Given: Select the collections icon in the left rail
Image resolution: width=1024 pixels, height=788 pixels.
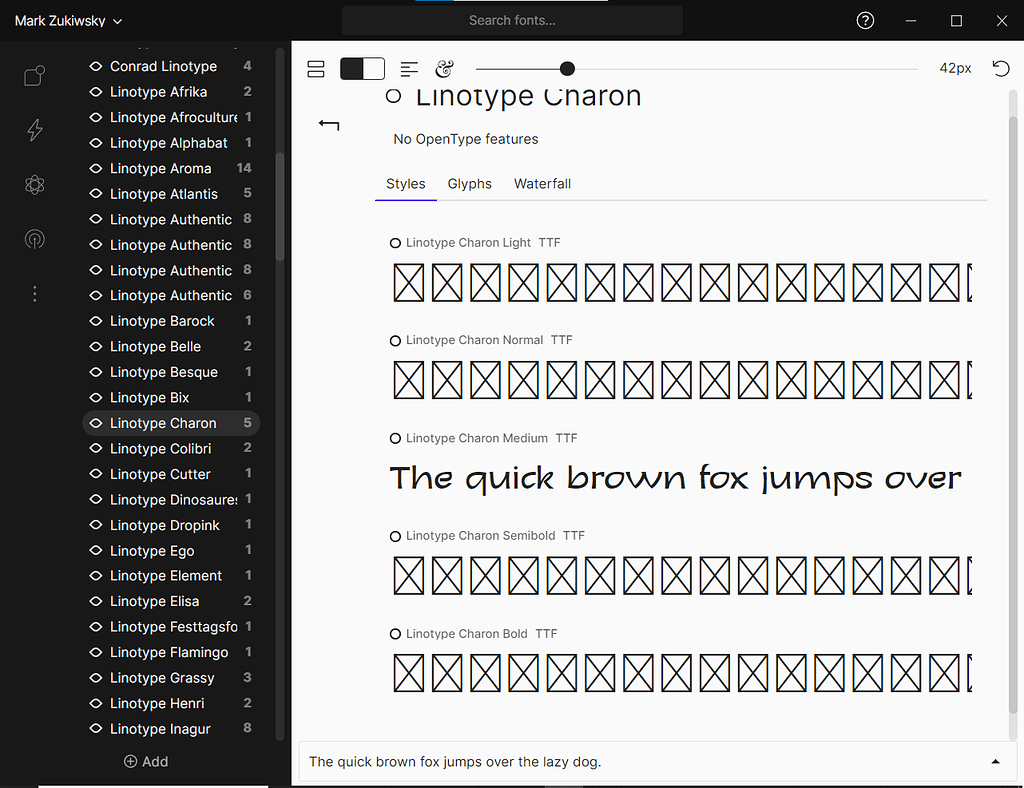Looking at the screenshot, I should 34,75.
